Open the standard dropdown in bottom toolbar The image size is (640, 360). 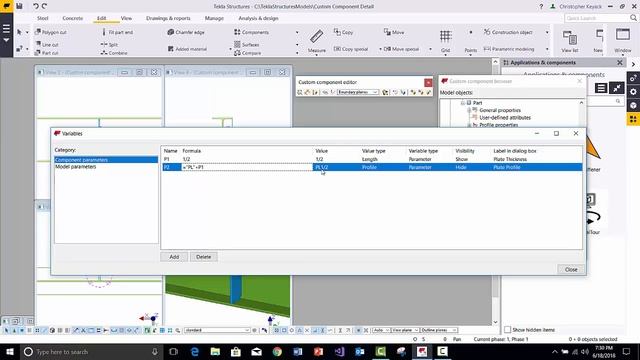tap(217, 330)
